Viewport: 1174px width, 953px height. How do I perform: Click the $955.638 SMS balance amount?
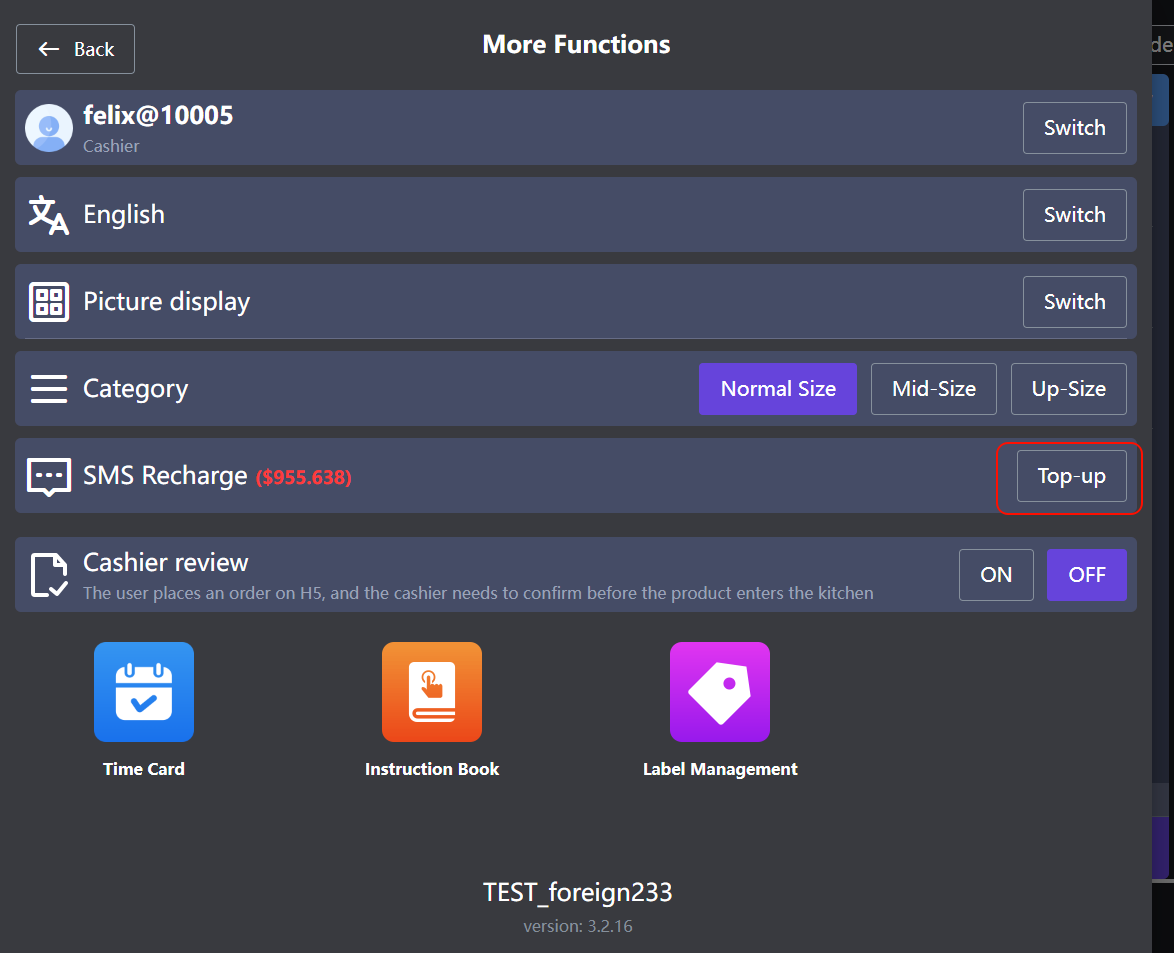click(x=304, y=478)
